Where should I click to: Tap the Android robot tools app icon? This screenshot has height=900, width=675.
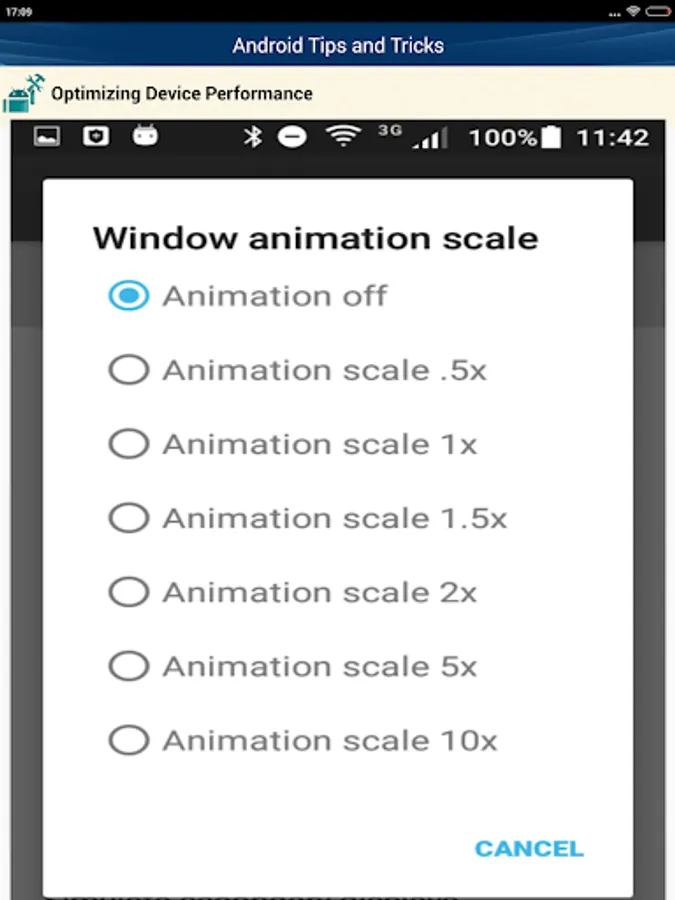[23, 93]
